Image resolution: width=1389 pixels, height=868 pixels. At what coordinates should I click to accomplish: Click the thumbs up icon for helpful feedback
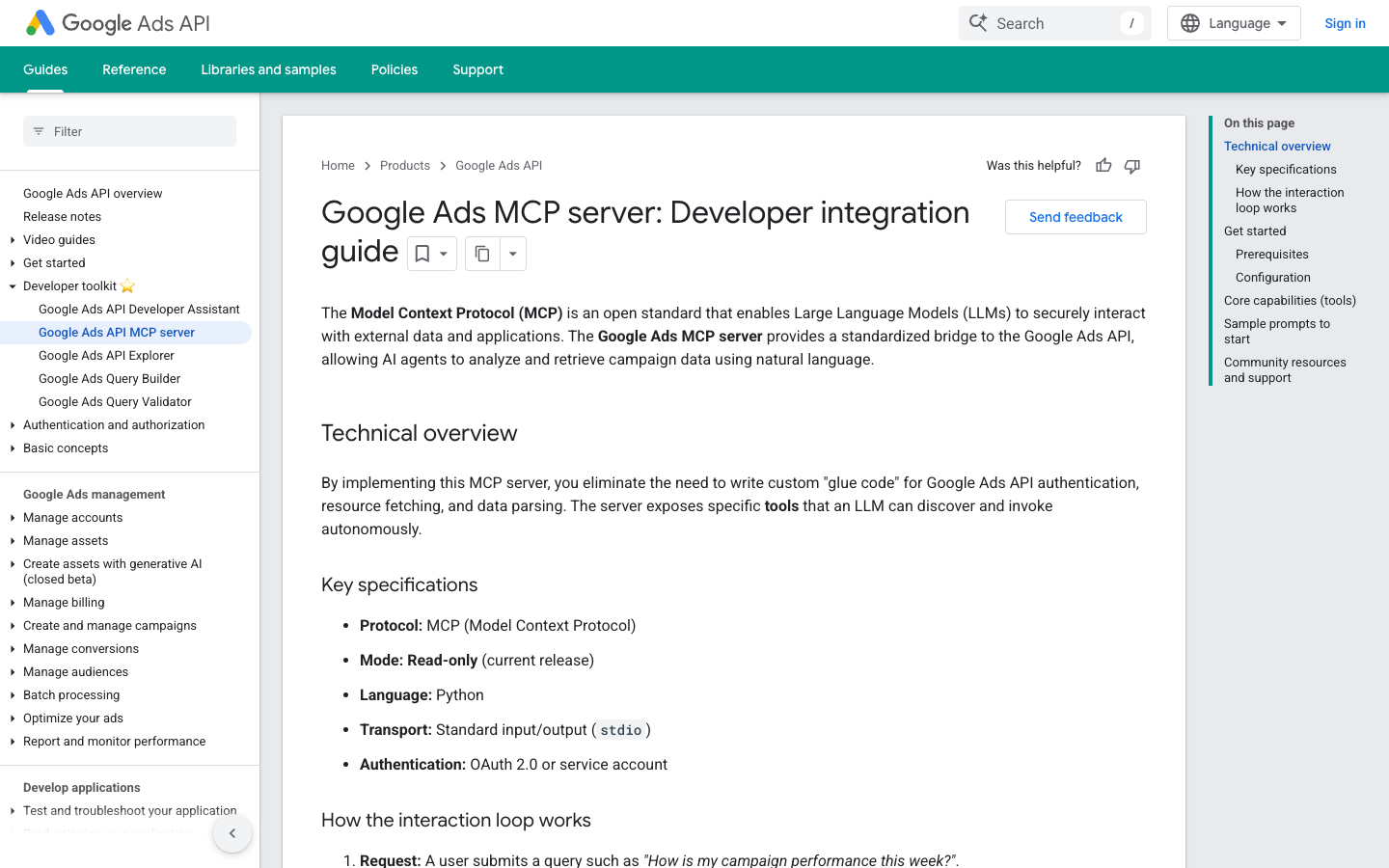(x=1103, y=165)
